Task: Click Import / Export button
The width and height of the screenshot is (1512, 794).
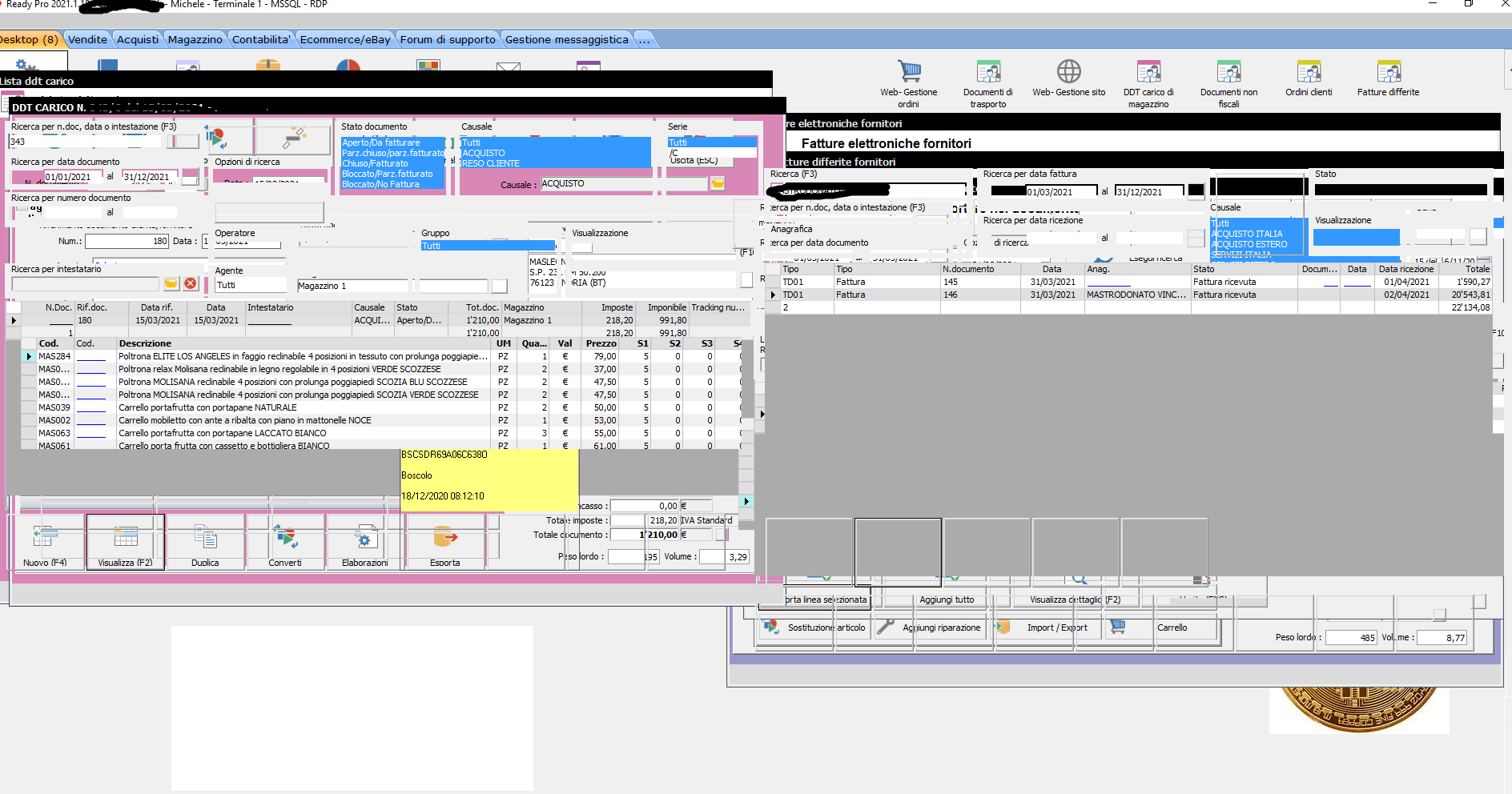Action: click(1046, 628)
